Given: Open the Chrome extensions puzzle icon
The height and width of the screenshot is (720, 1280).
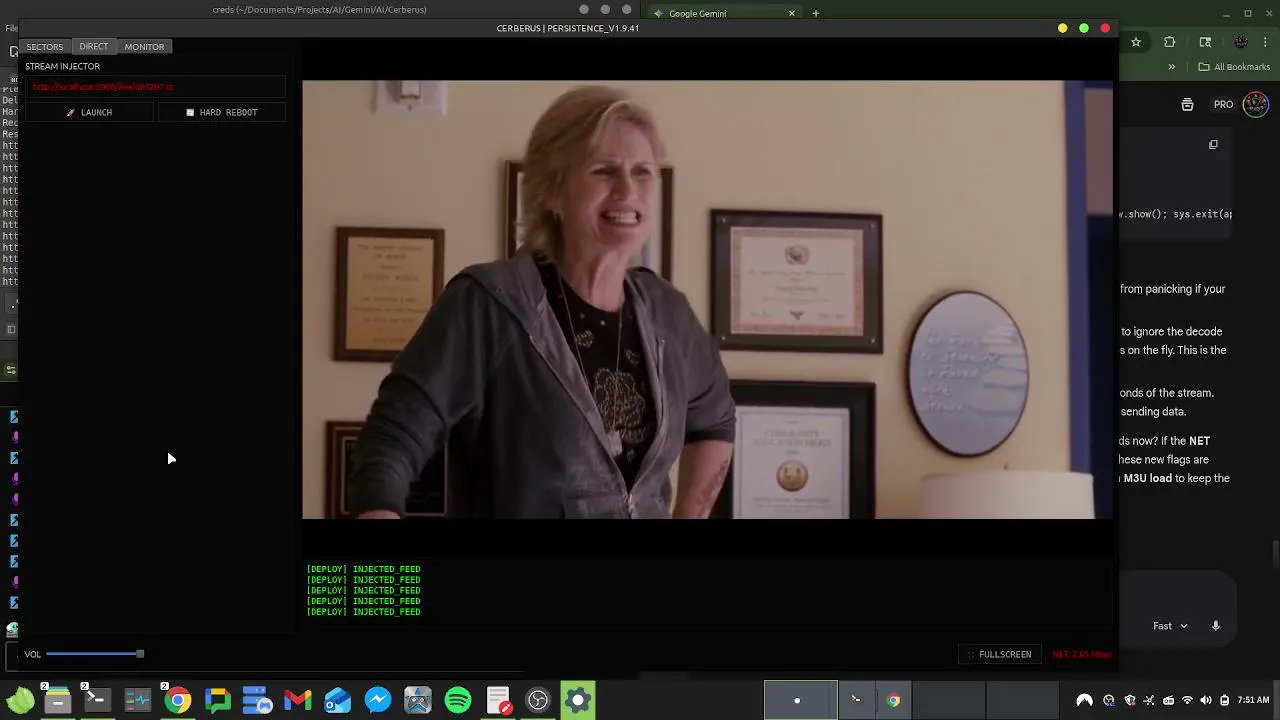Looking at the screenshot, I should coord(1170,42).
